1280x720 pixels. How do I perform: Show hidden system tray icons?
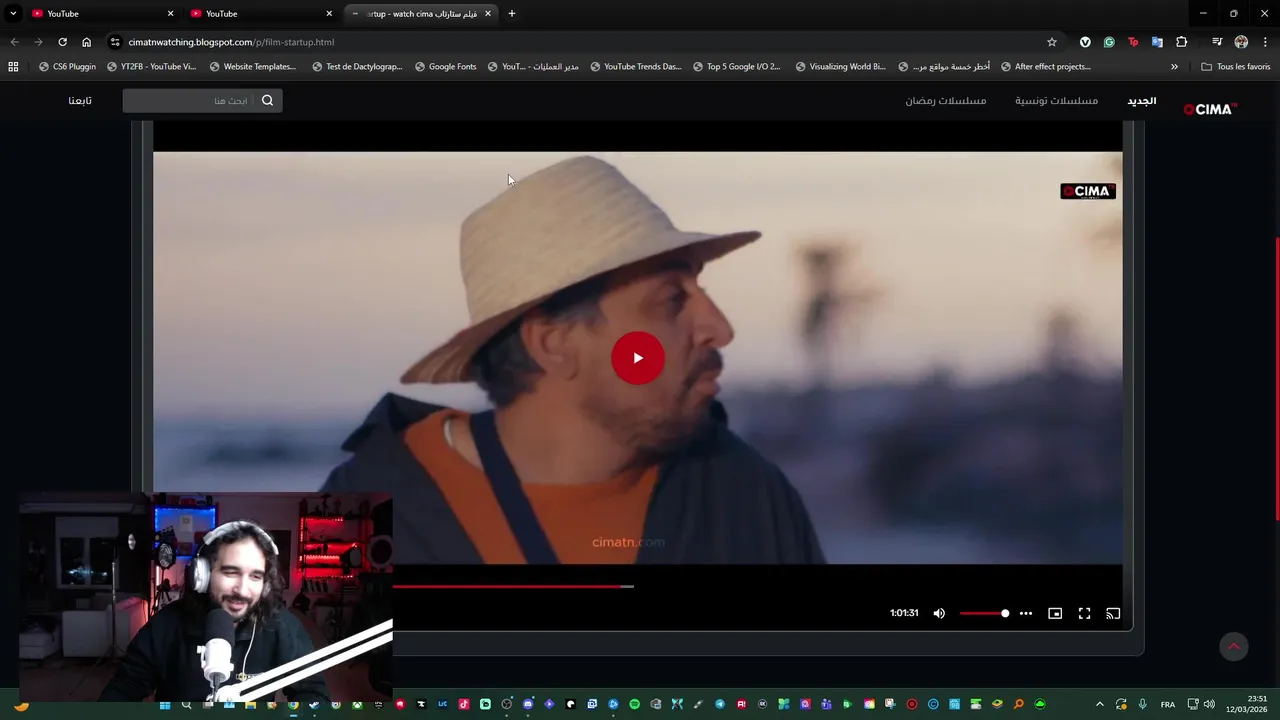point(1100,704)
